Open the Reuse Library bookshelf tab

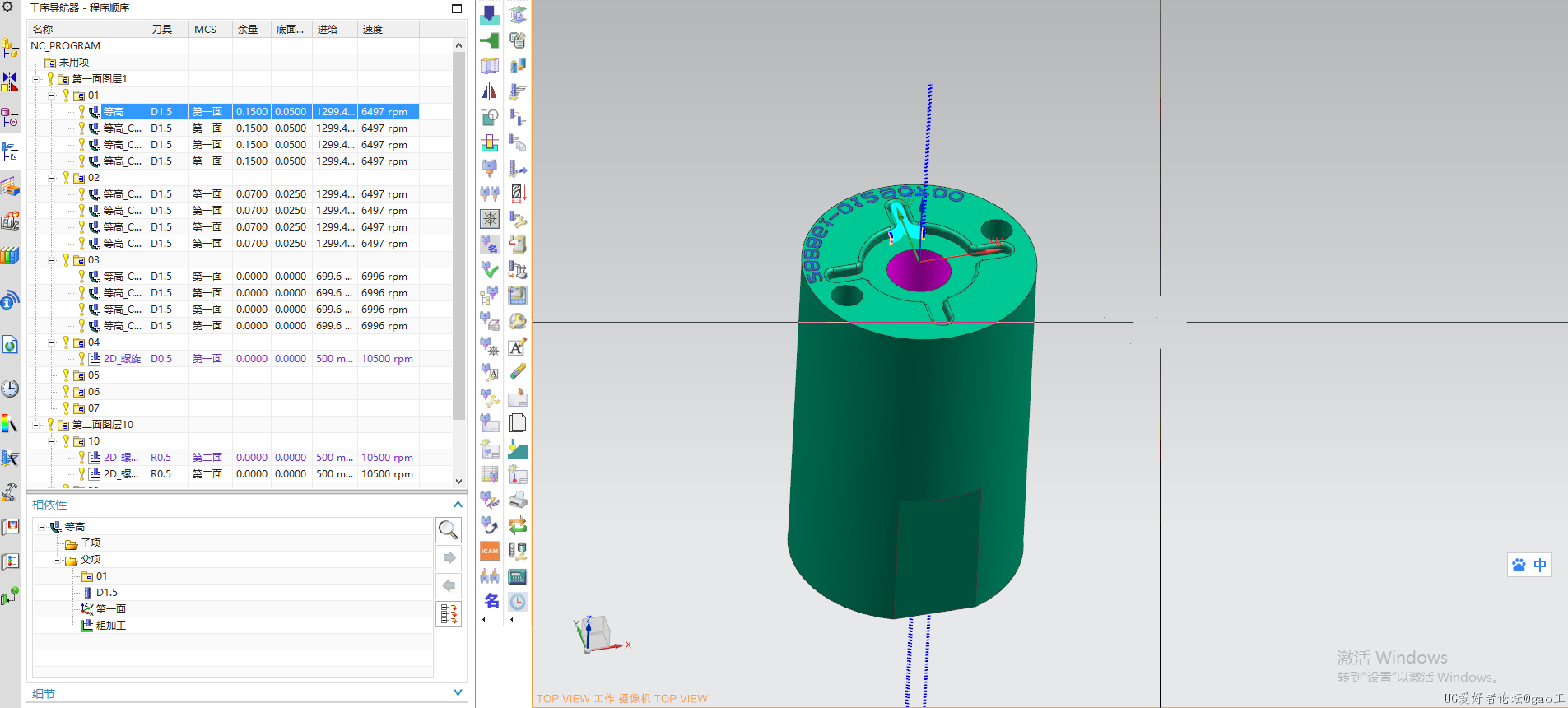[x=10, y=255]
